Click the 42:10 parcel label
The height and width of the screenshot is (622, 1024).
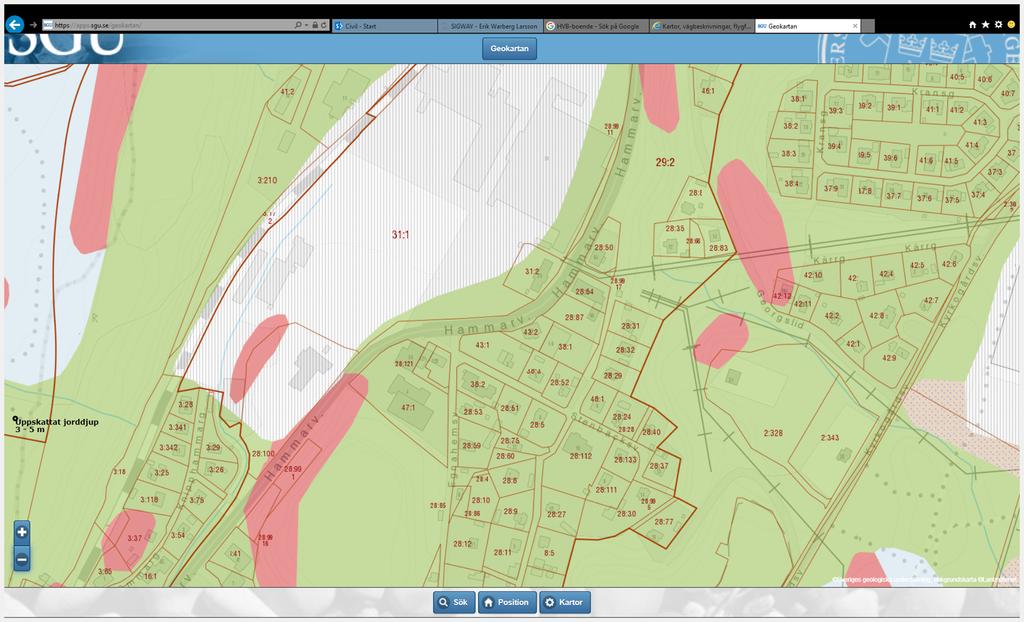coord(812,275)
